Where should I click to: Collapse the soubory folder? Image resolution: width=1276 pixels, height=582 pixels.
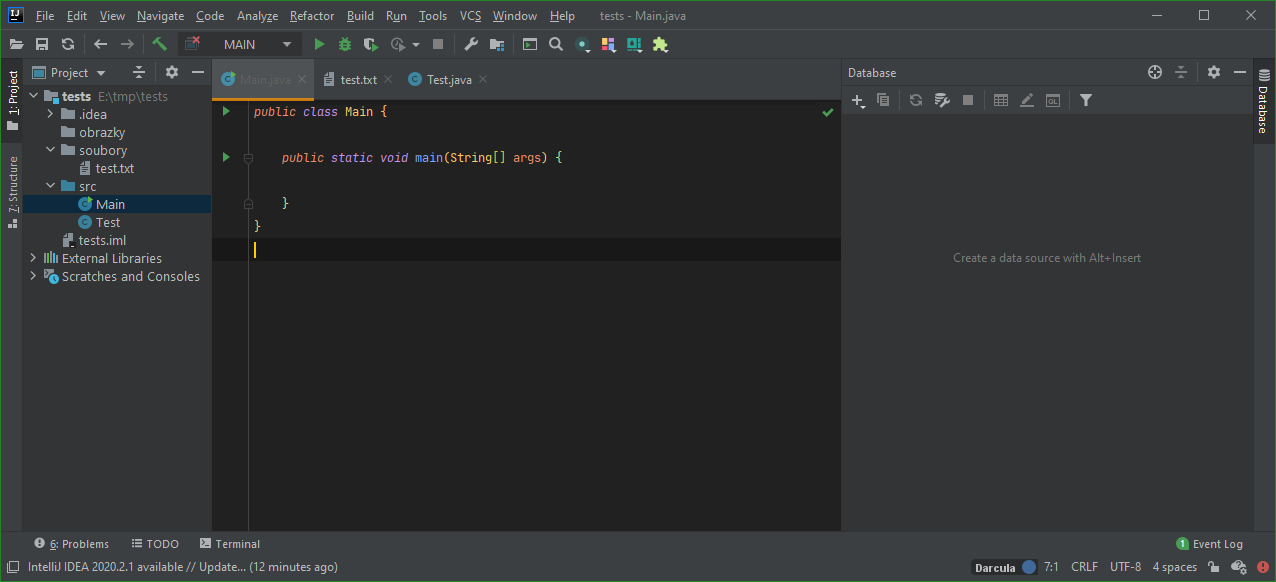pos(50,150)
